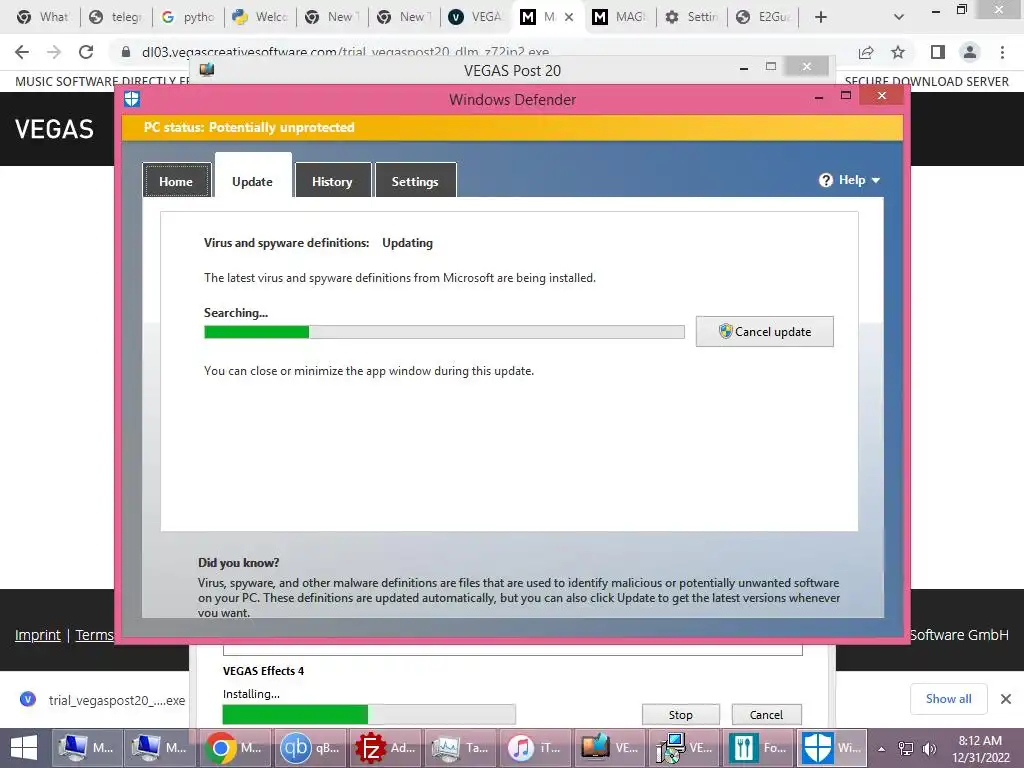Bookmark this page with star icon
Screen dimensions: 1024x768
click(x=898, y=52)
